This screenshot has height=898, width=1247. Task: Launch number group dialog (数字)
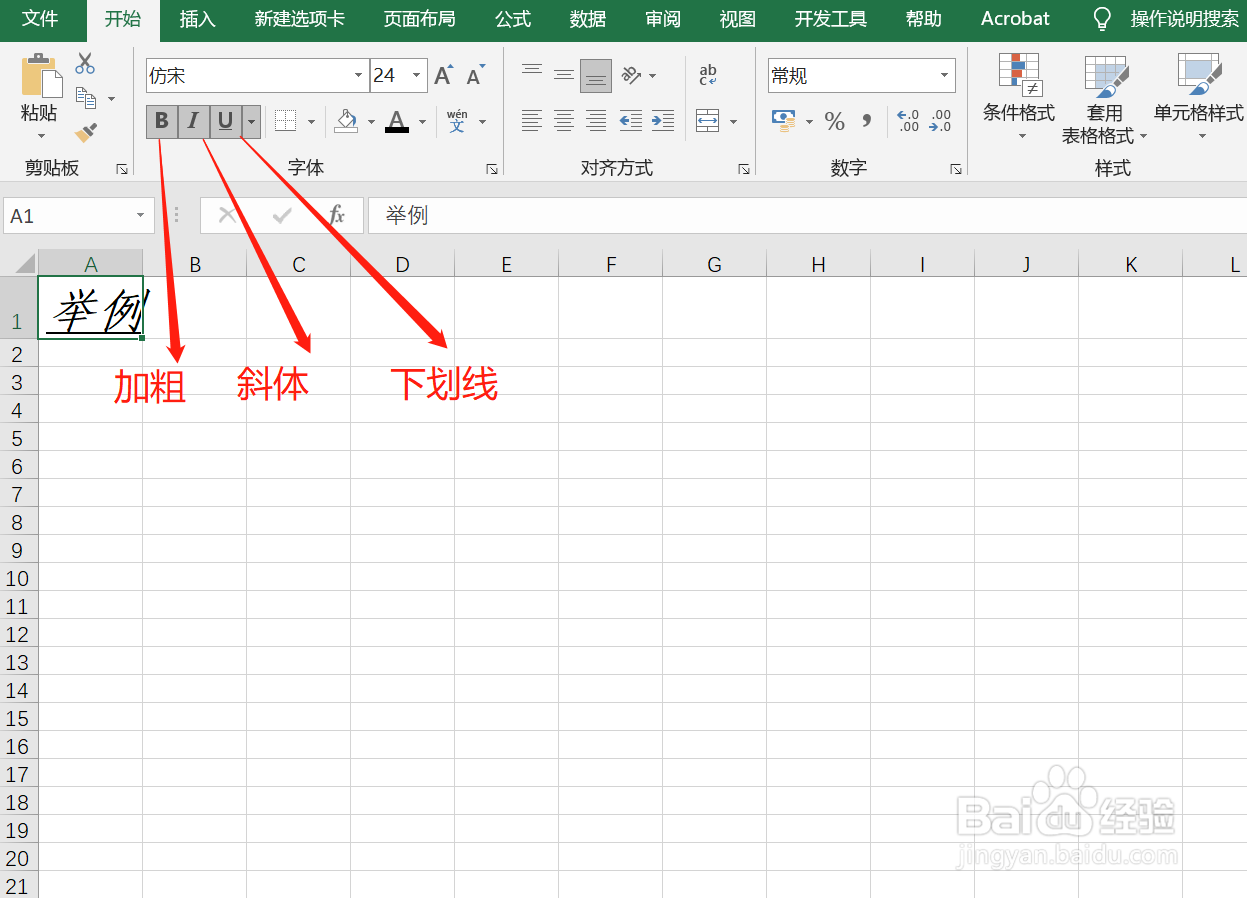pyautogui.click(x=956, y=169)
